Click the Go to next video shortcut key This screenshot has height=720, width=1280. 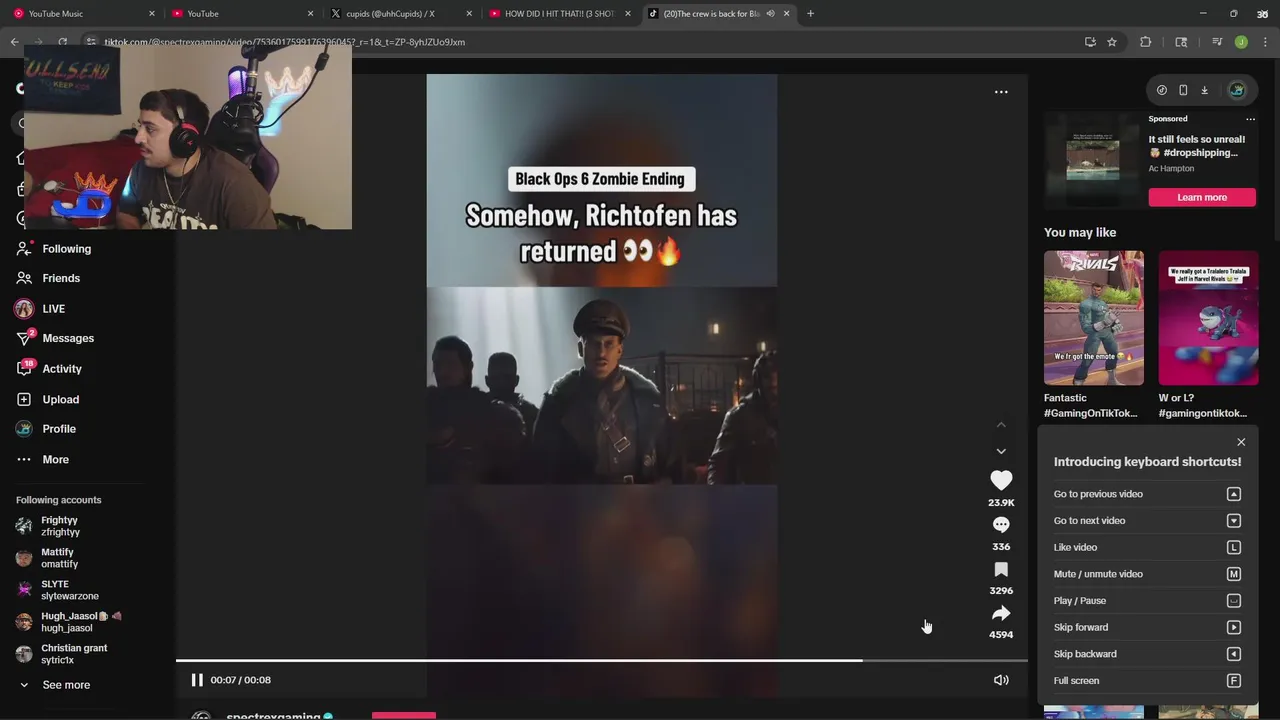(x=1234, y=521)
